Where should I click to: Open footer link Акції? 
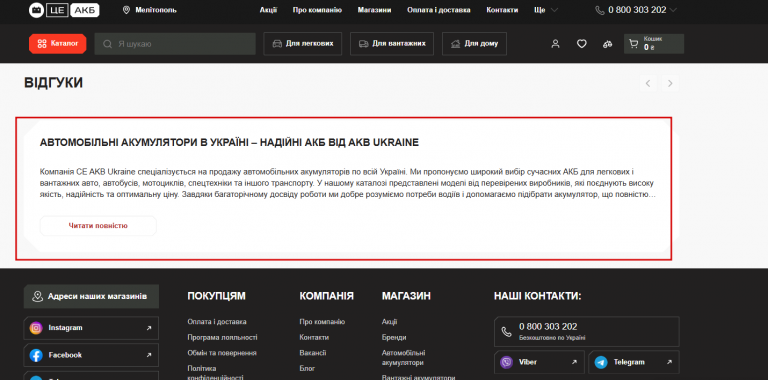389,322
